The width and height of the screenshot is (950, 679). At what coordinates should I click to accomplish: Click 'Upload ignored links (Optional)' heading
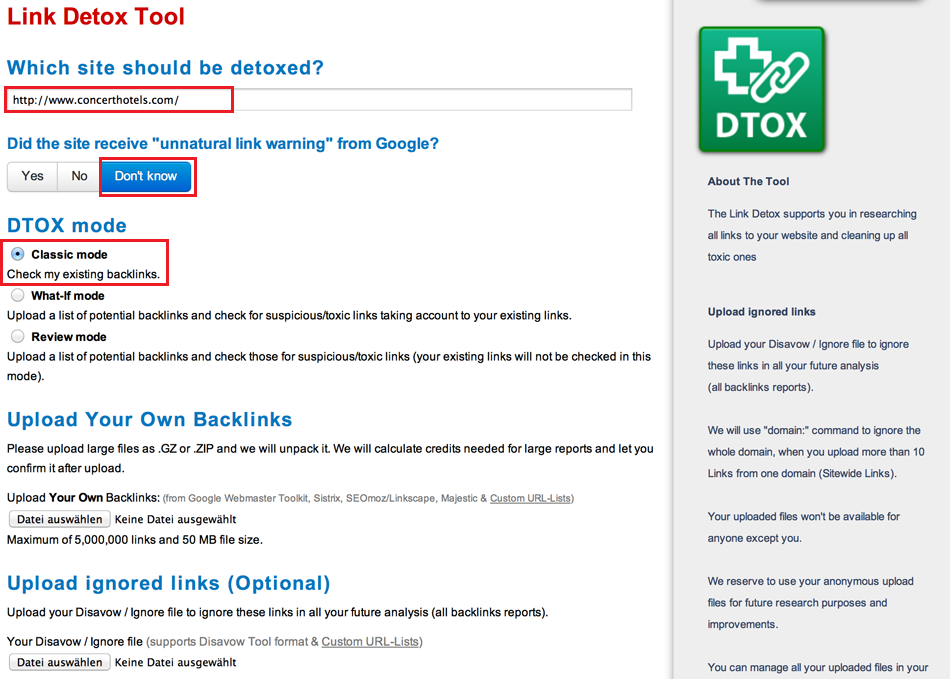[168, 583]
